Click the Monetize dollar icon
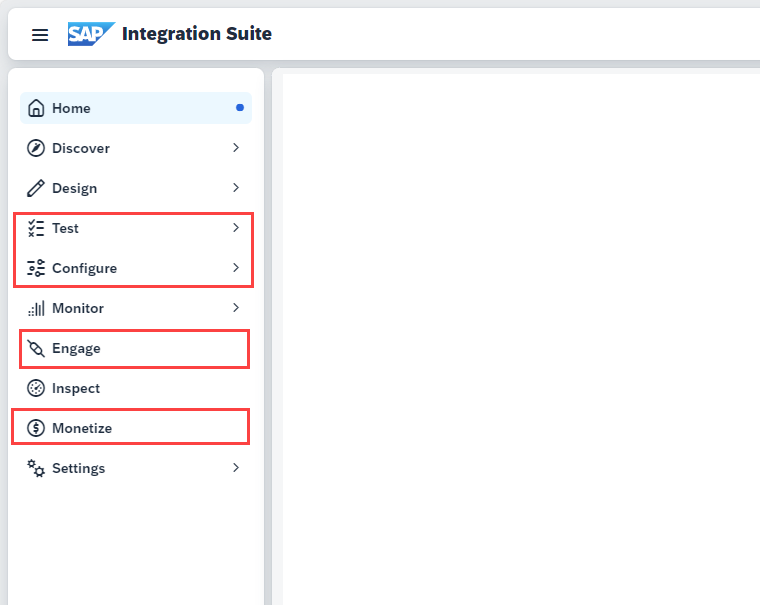 (36, 428)
